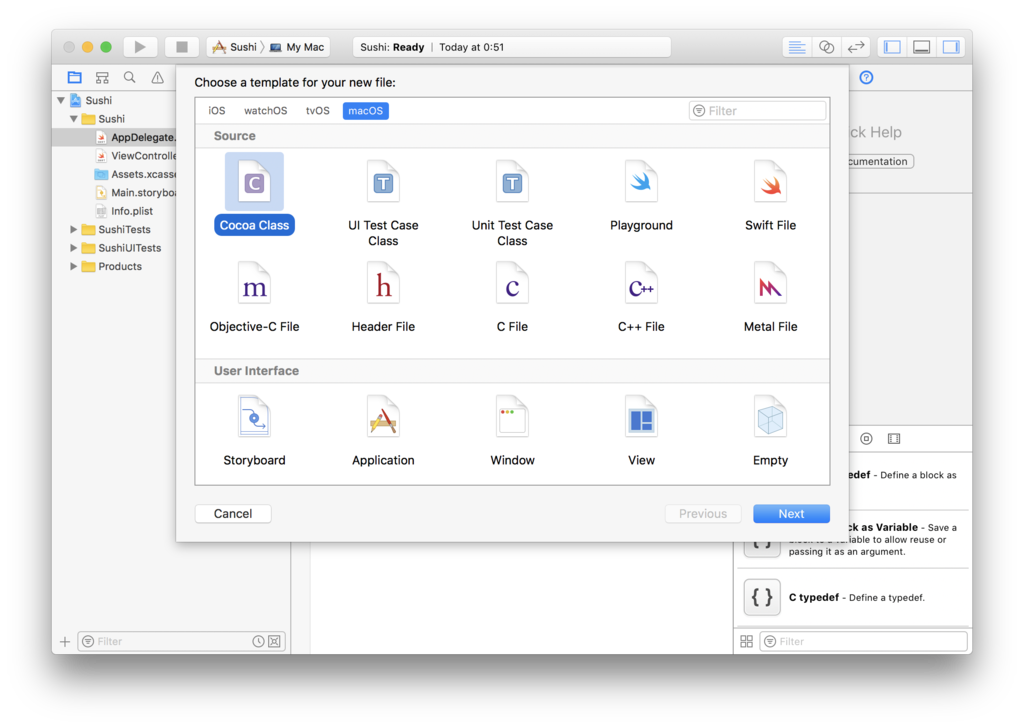Switch library to icon grid view
The height and width of the screenshot is (728, 1024).
tap(746, 641)
